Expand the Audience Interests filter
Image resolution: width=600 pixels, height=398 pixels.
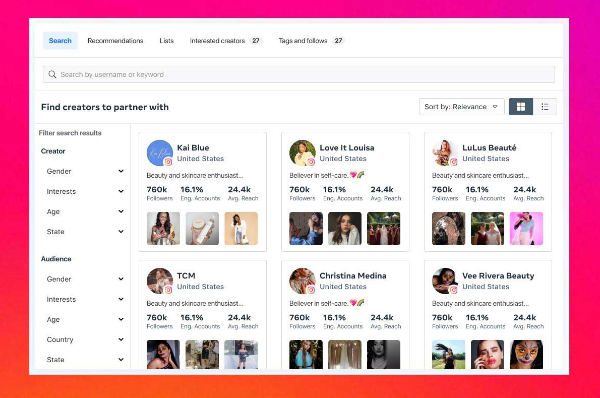point(85,299)
